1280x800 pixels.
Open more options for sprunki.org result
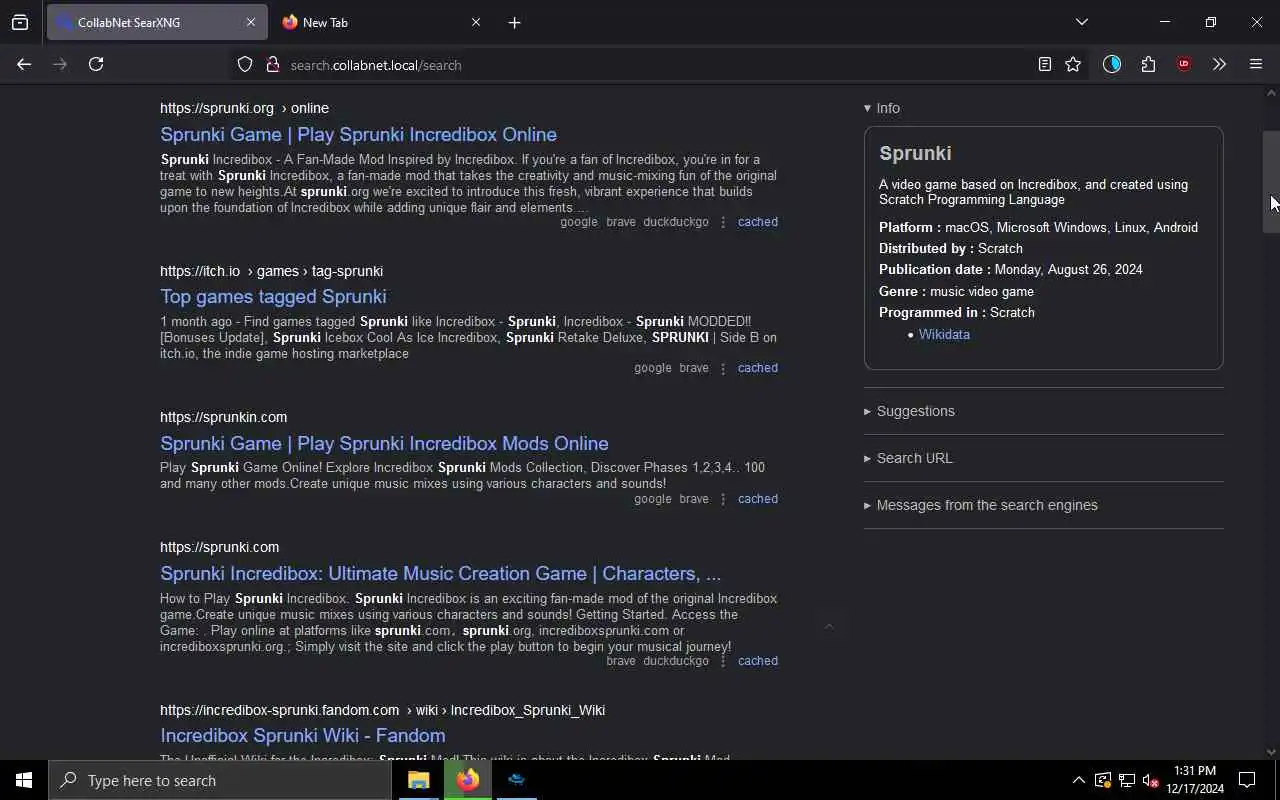[x=723, y=222]
